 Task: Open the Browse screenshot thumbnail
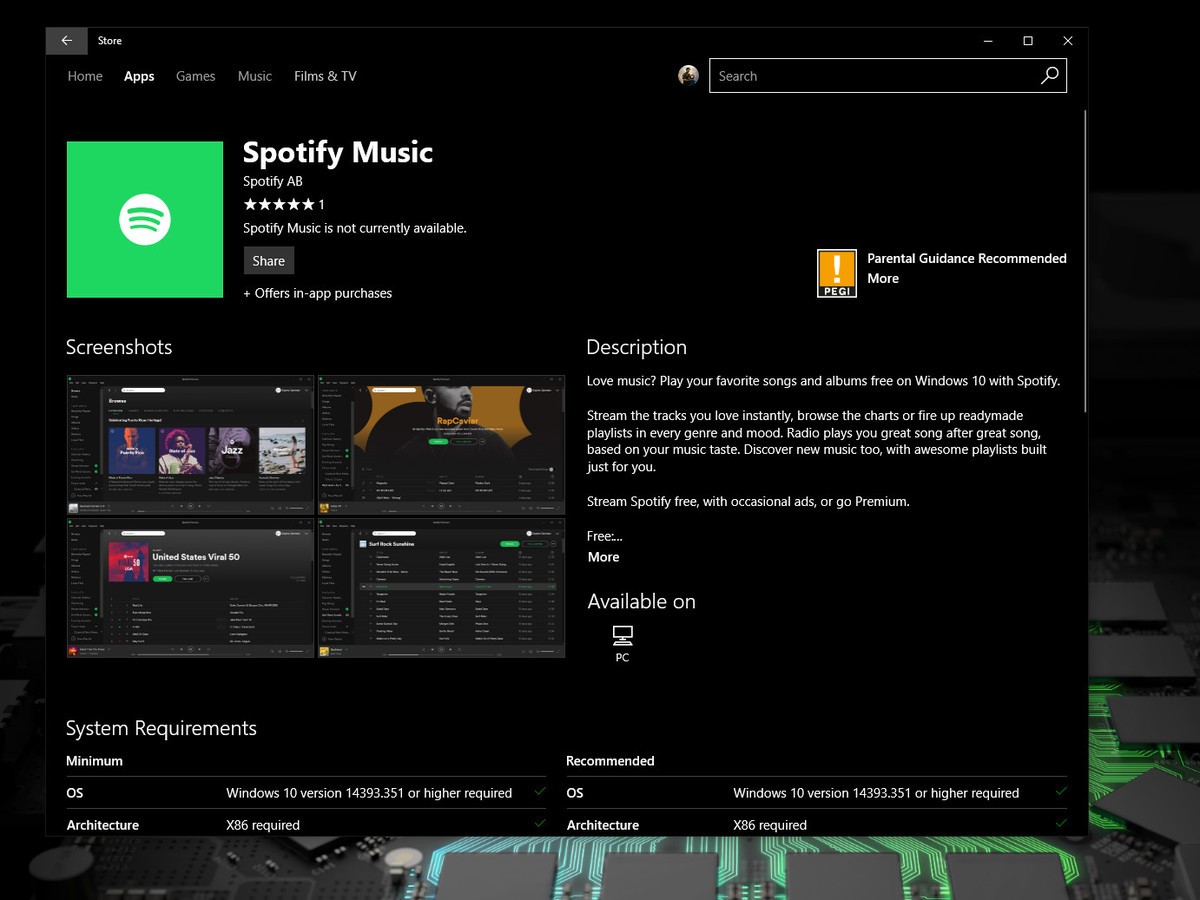point(190,445)
